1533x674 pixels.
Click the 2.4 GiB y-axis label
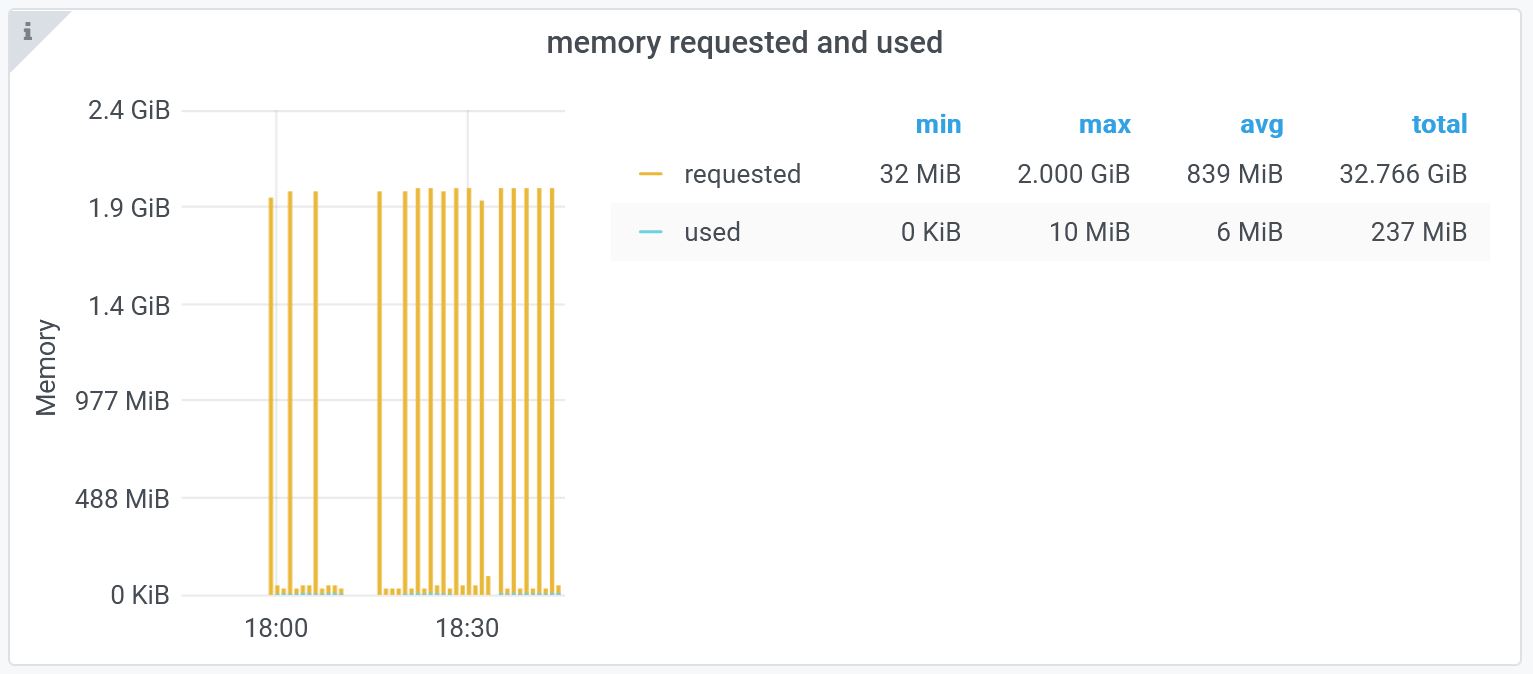click(129, 111)
